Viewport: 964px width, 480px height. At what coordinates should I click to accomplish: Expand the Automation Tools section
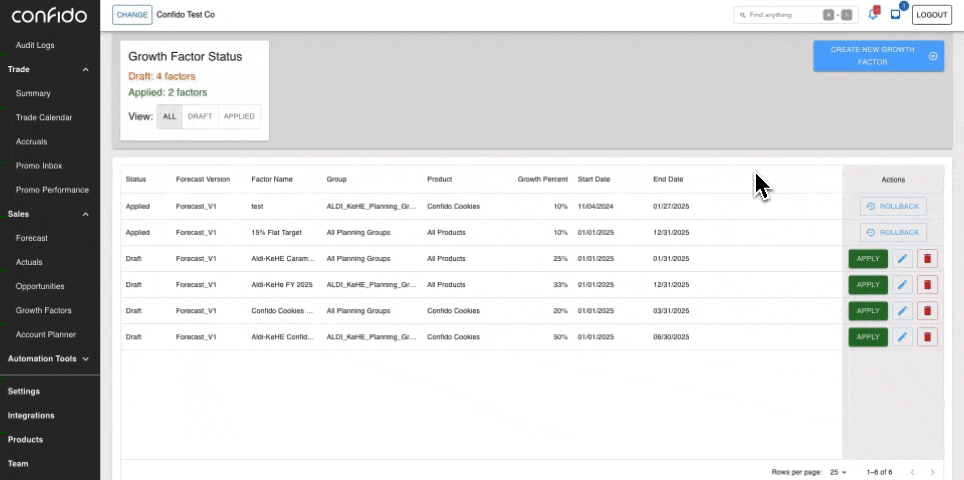click(x=85, y=359)
